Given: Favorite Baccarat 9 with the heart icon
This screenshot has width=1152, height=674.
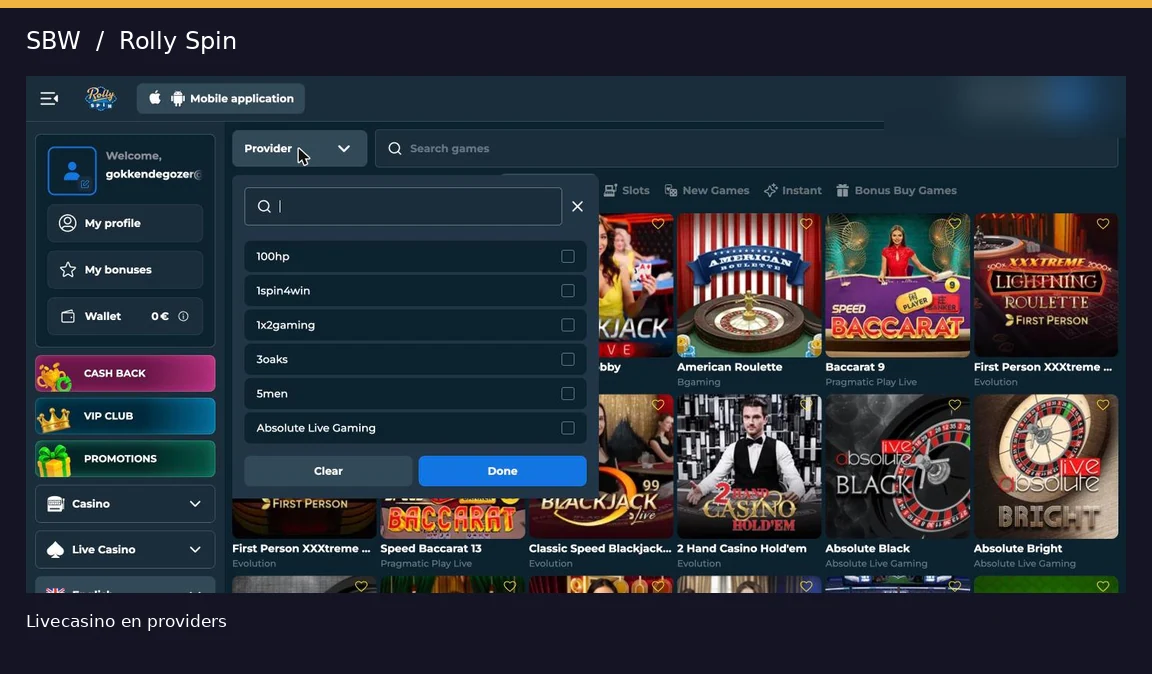Looking at the screenshot, I should (954, 224).
